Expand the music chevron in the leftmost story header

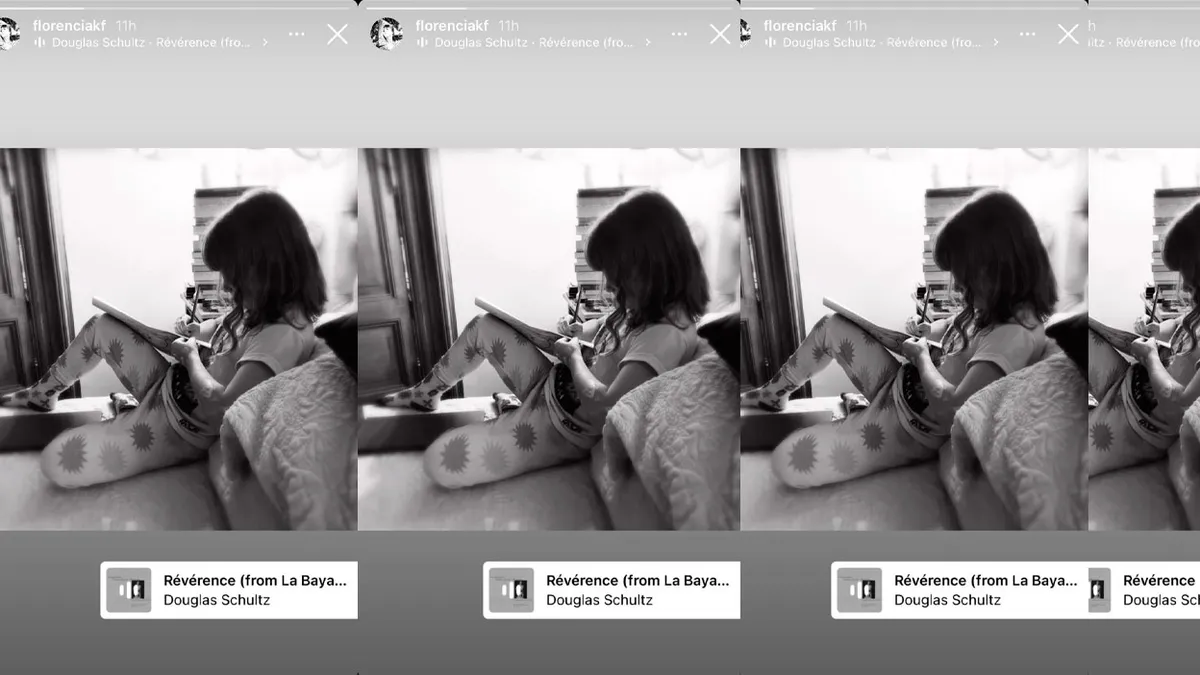coord(265,43)
